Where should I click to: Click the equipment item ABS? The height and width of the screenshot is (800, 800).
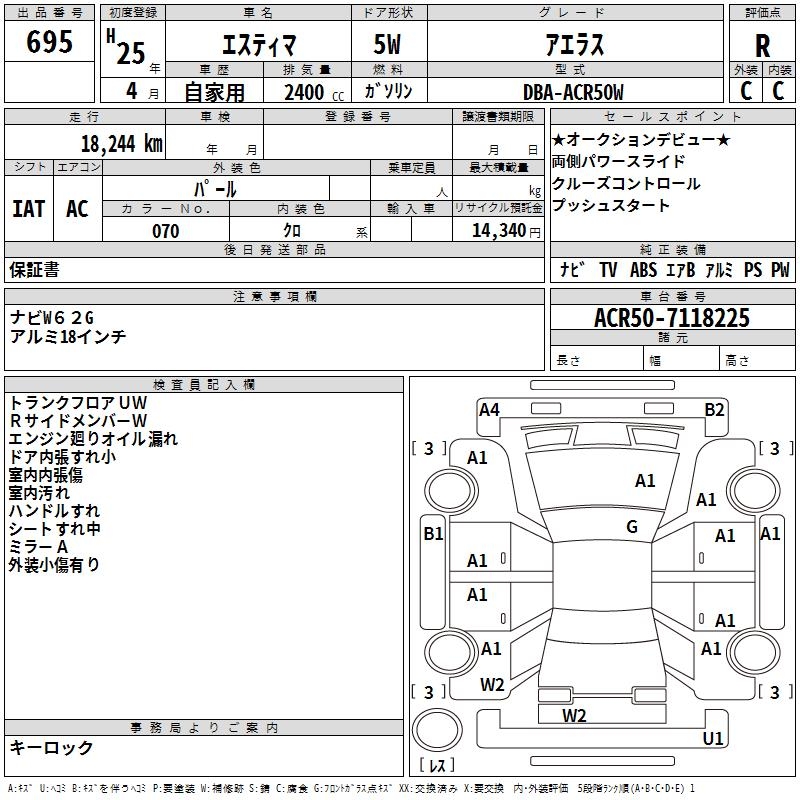point(643,269)
